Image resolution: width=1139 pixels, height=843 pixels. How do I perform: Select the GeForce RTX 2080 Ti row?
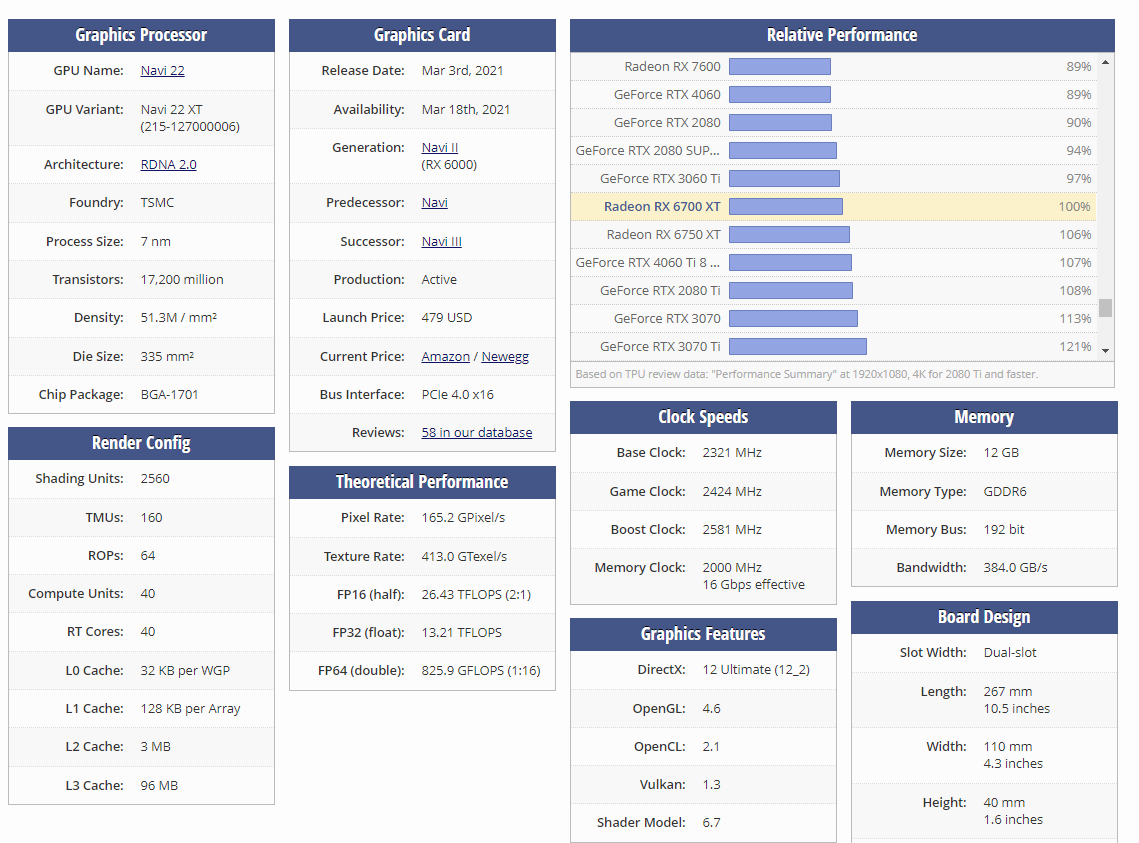(833, 290)
